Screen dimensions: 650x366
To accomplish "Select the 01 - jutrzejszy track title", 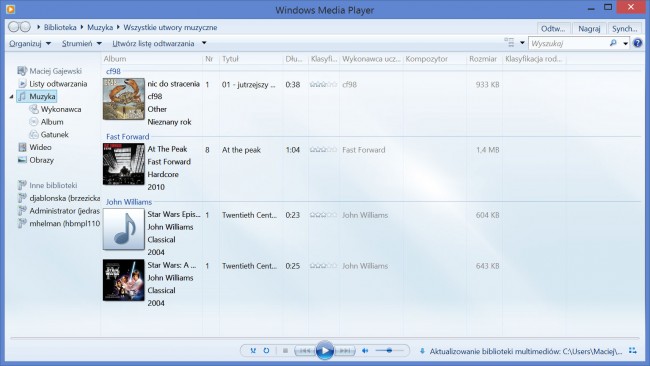I will coord(248,85).
